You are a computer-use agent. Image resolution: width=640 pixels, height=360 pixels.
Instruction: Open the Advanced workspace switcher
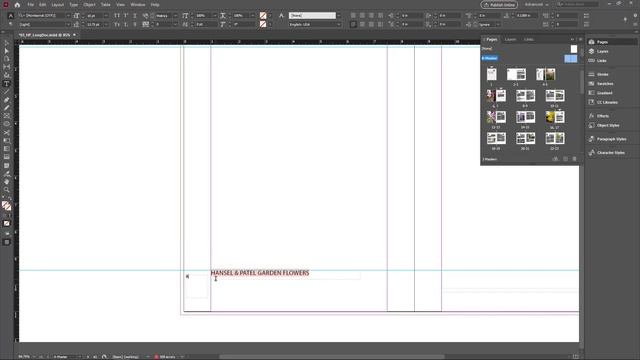pyautogui.click(x=537, y=4)
